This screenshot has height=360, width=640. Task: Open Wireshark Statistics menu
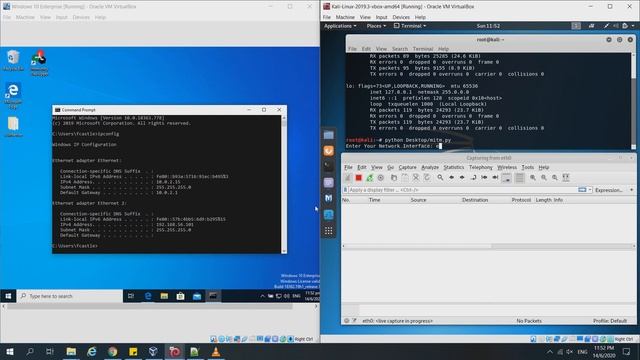[x=454, y=167]
